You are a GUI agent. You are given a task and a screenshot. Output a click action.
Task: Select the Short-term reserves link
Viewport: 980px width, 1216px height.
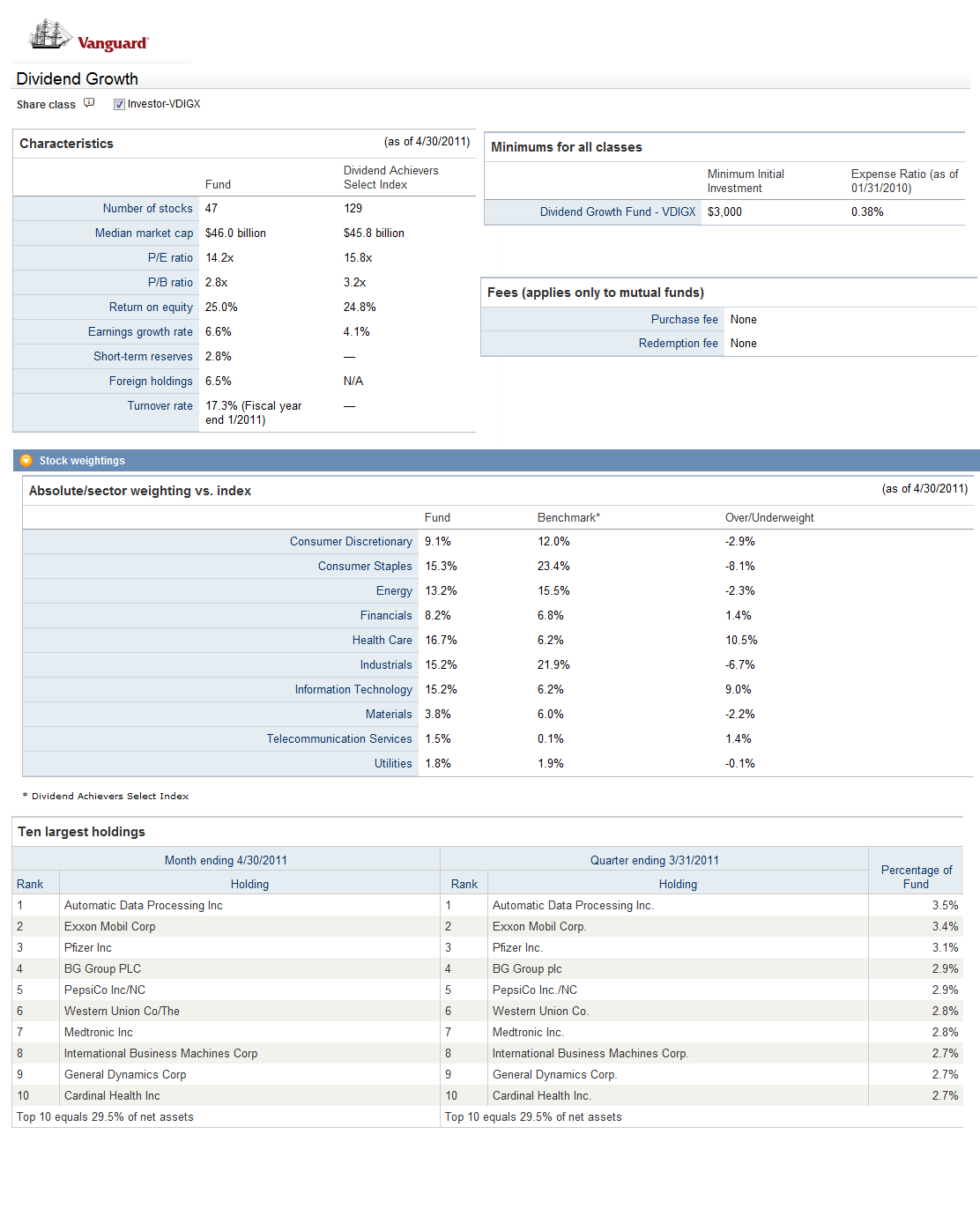[144, 356]
